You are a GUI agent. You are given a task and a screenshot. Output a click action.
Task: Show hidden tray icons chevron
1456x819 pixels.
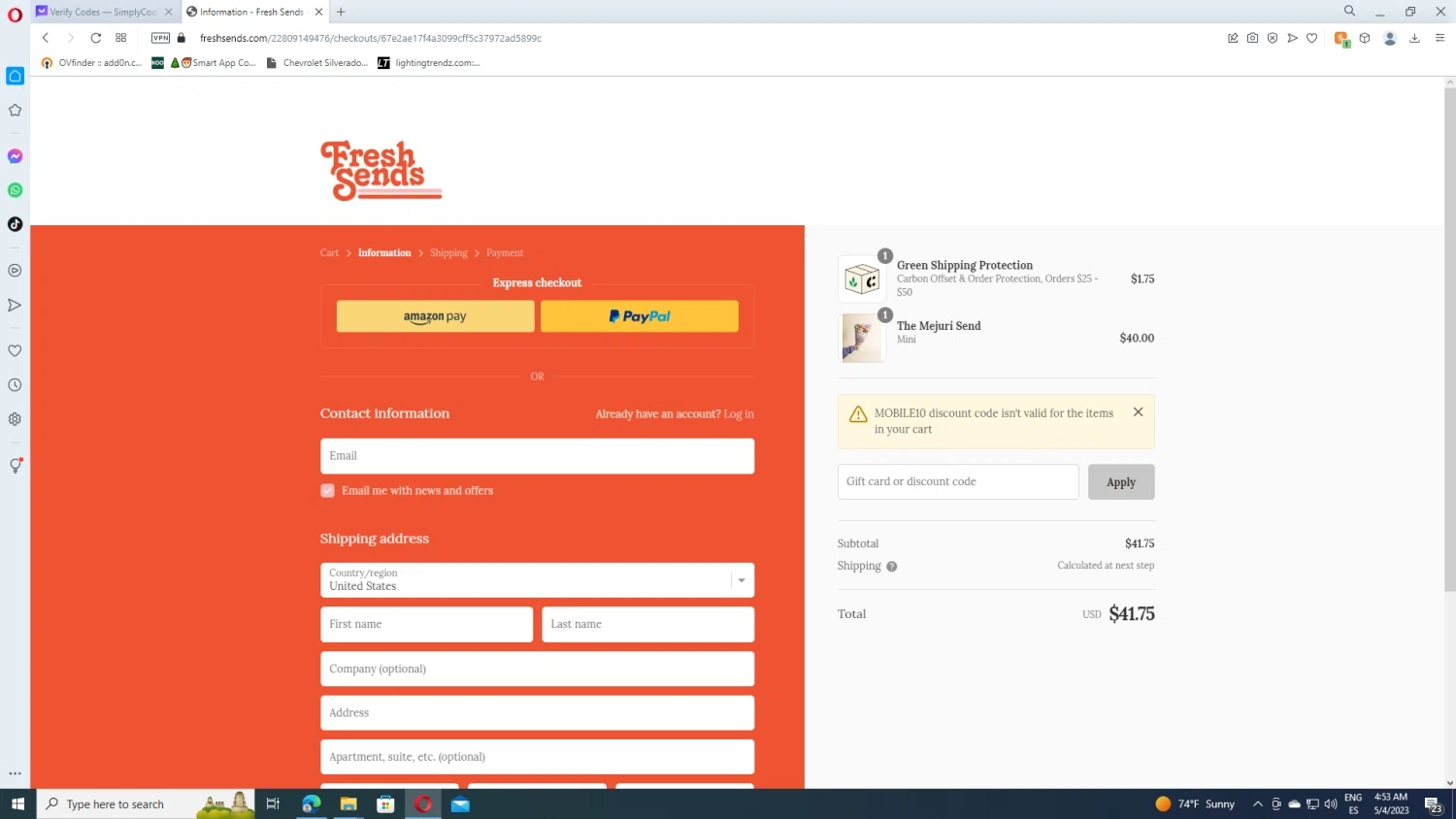tap(1257, 804)
